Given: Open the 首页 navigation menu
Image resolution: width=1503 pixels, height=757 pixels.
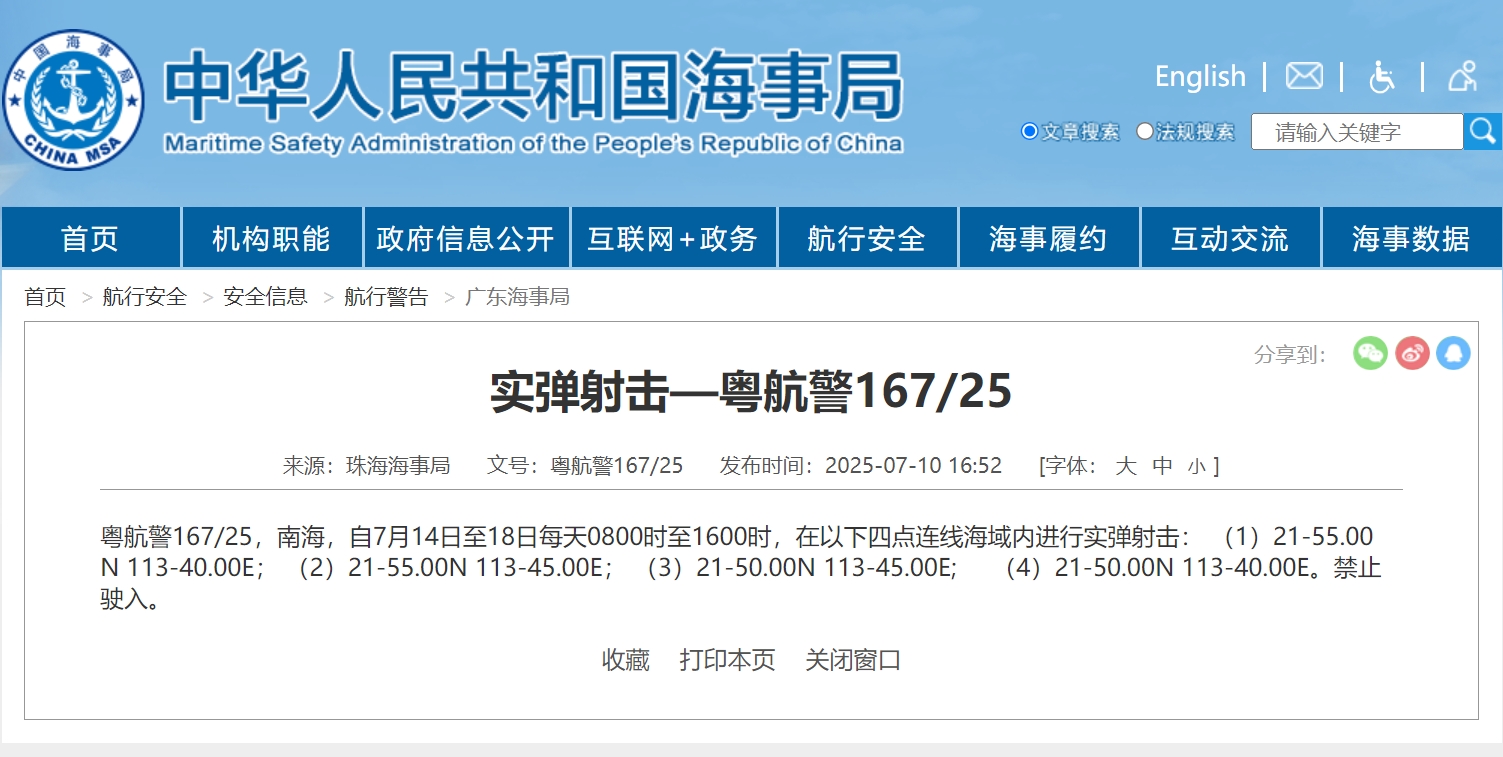Looking at the screenshot, I should coord(90,239).
